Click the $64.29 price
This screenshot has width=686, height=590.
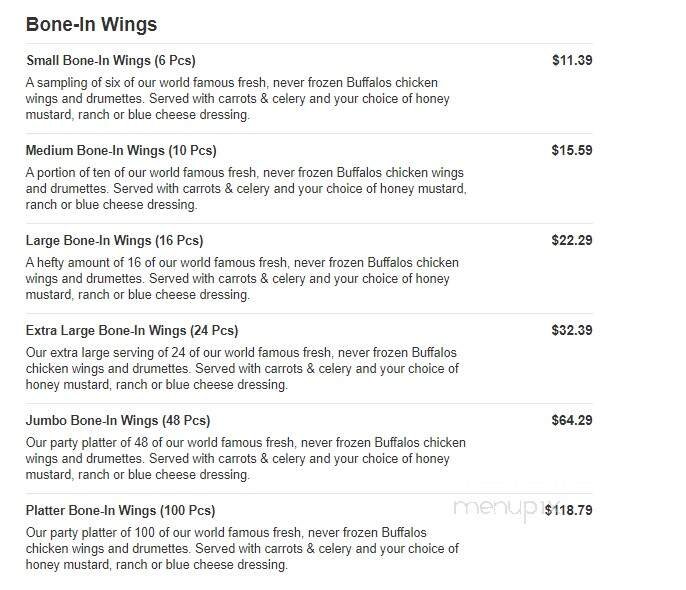pos(572,420)
